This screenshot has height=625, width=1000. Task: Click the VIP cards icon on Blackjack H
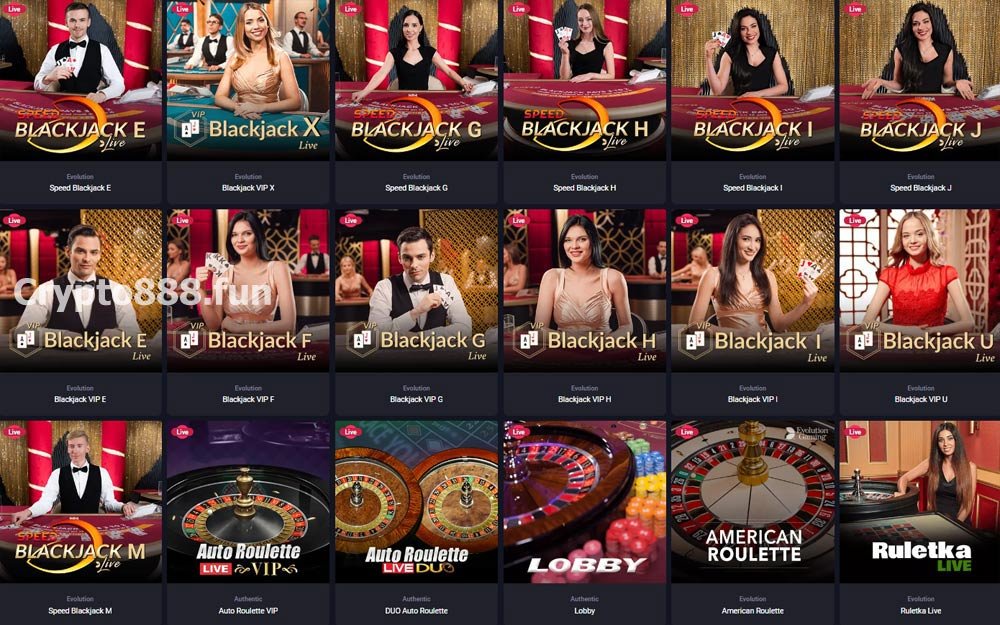pyautogui.click(x=529, y=340)
